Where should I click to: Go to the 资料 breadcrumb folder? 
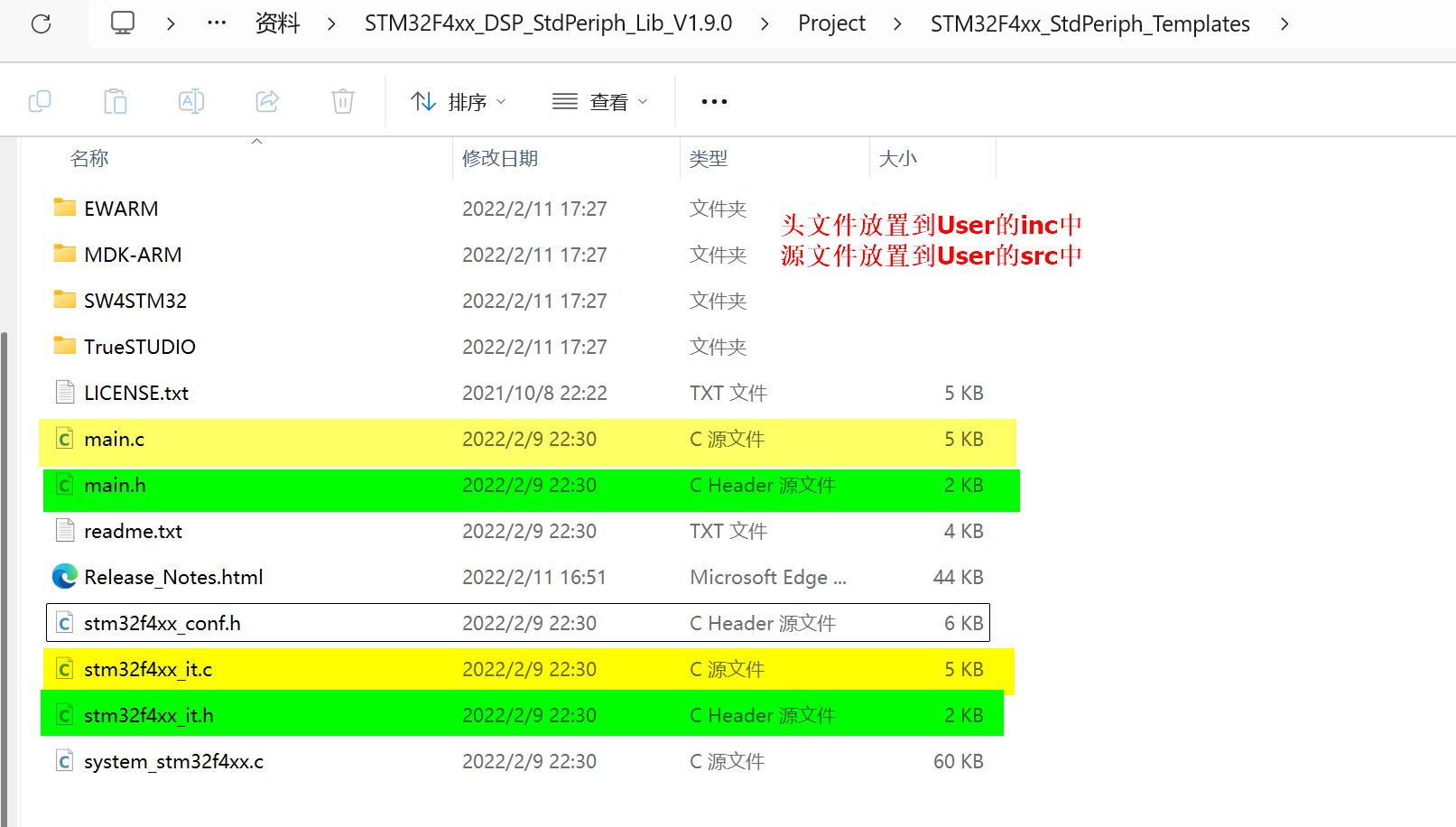tap(277, 23)
